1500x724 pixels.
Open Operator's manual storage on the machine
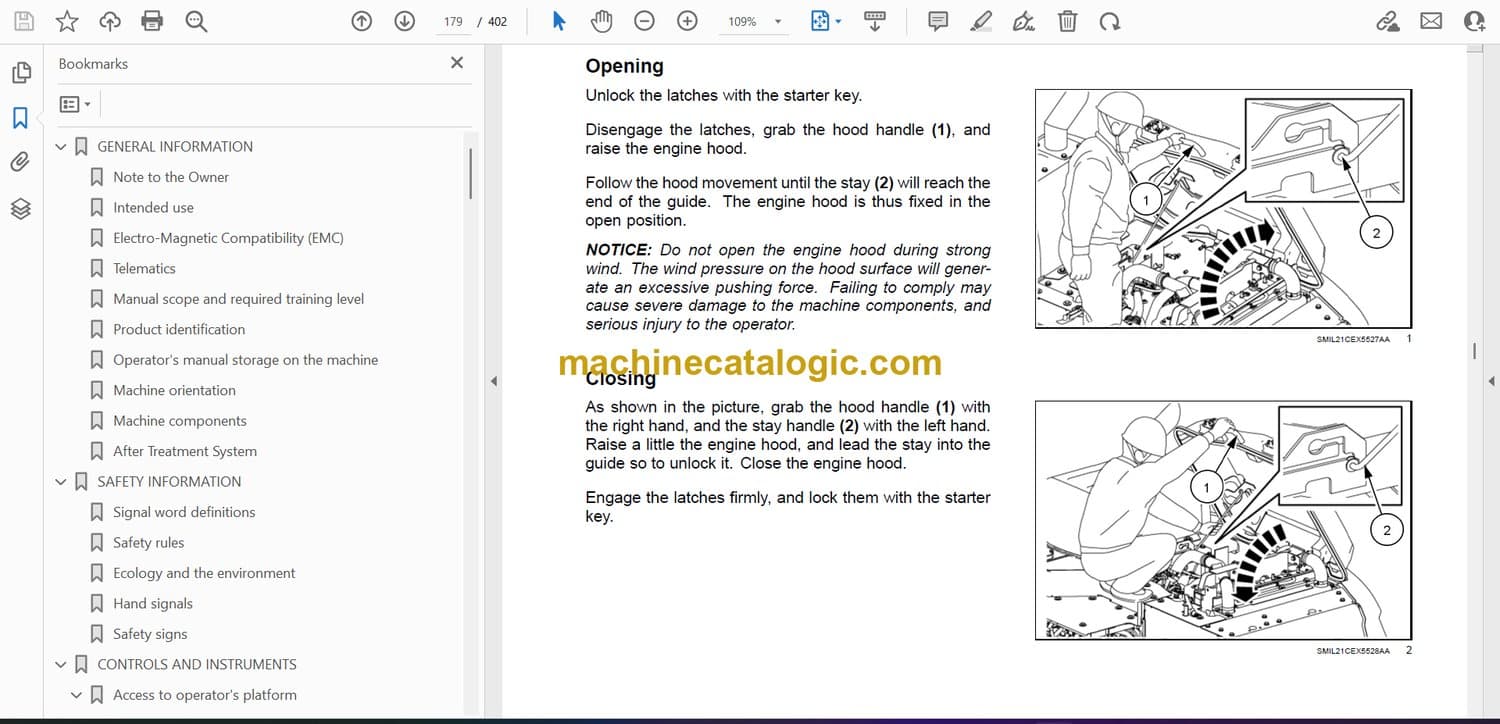tap(245, 360)
